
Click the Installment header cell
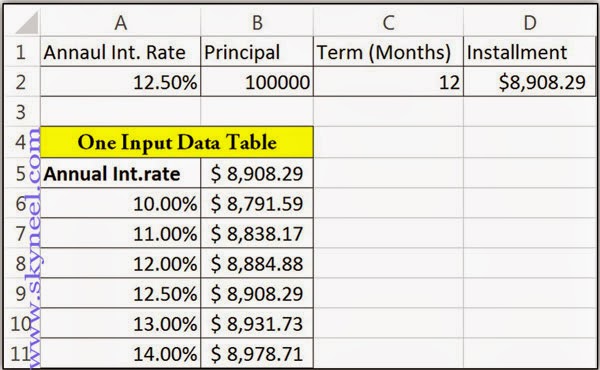(529, 52)
